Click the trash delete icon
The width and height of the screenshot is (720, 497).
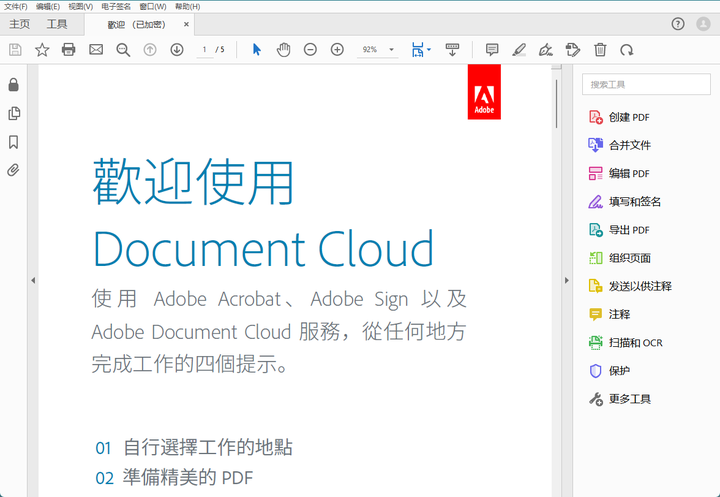pyautogui.click(x=600, y=50)
